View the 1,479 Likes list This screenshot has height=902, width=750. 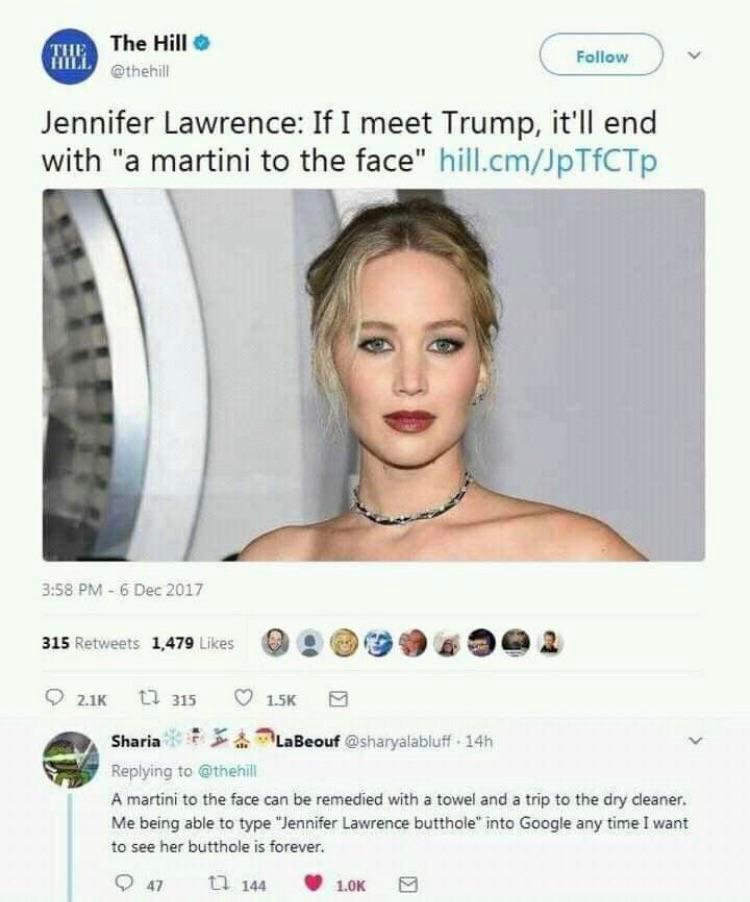pyautogui.click(x=193, y=643)
